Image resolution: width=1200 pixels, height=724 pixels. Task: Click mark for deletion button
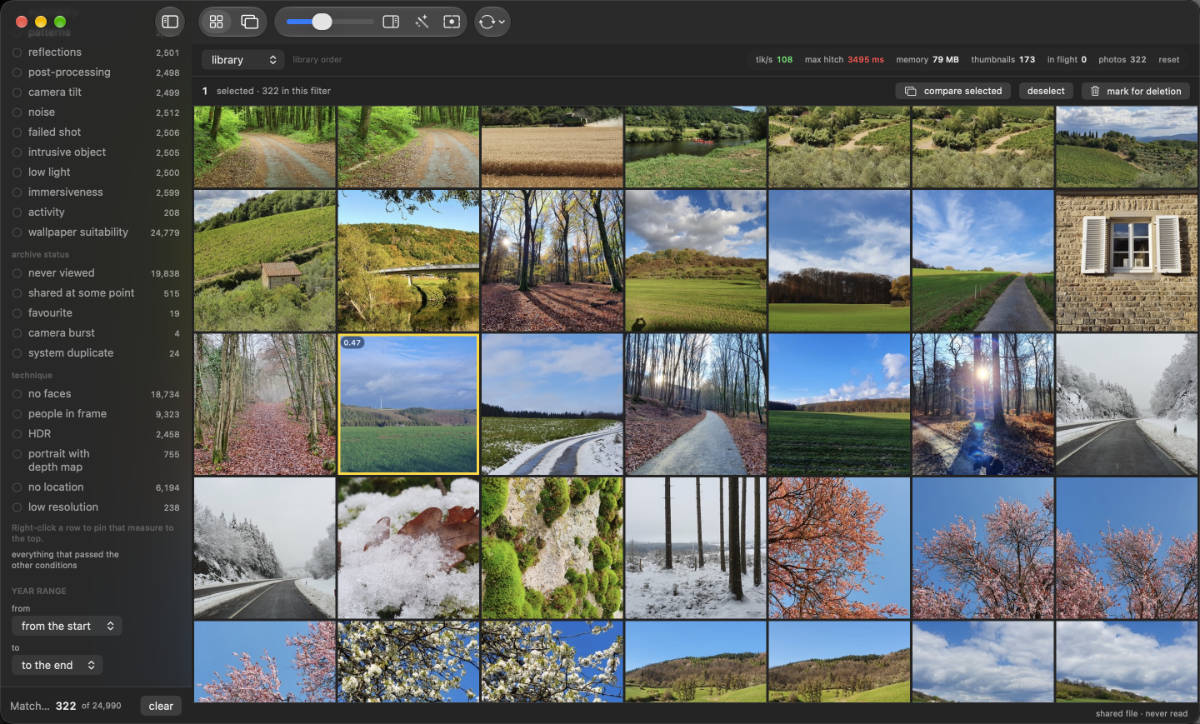[1135, 91]
